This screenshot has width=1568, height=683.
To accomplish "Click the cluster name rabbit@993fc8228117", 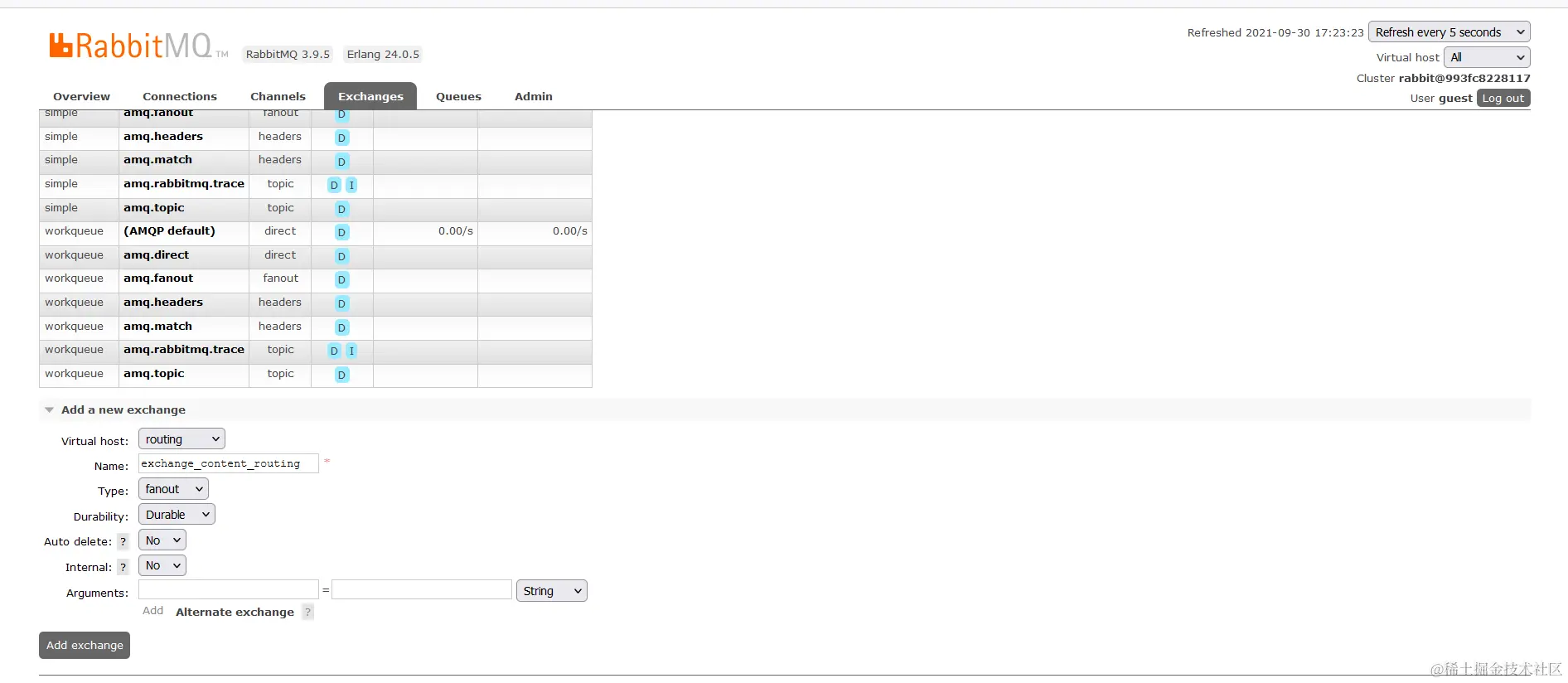I will pyautogui.click(x=1464, y=78).
